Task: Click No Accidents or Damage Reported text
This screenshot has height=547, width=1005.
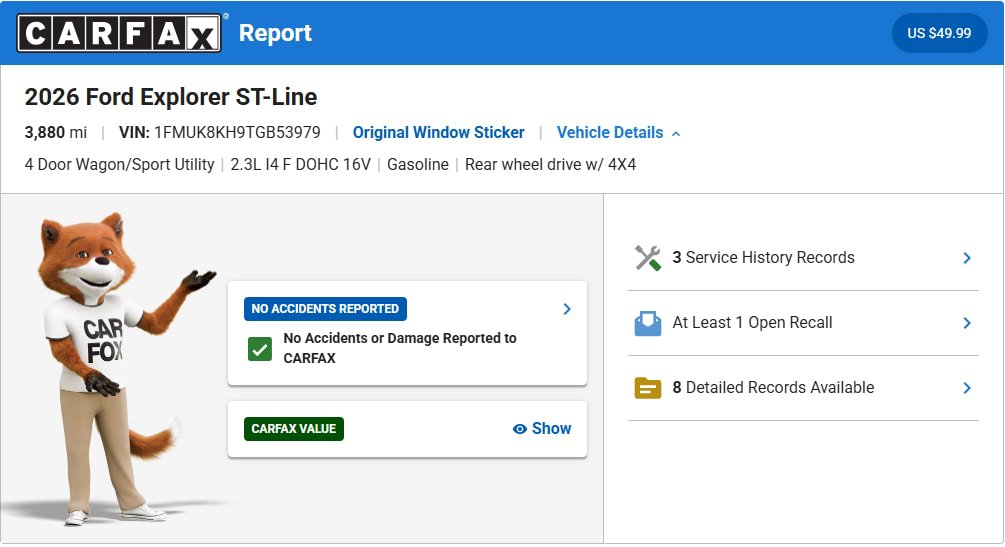Action: [x=400, y=348]
